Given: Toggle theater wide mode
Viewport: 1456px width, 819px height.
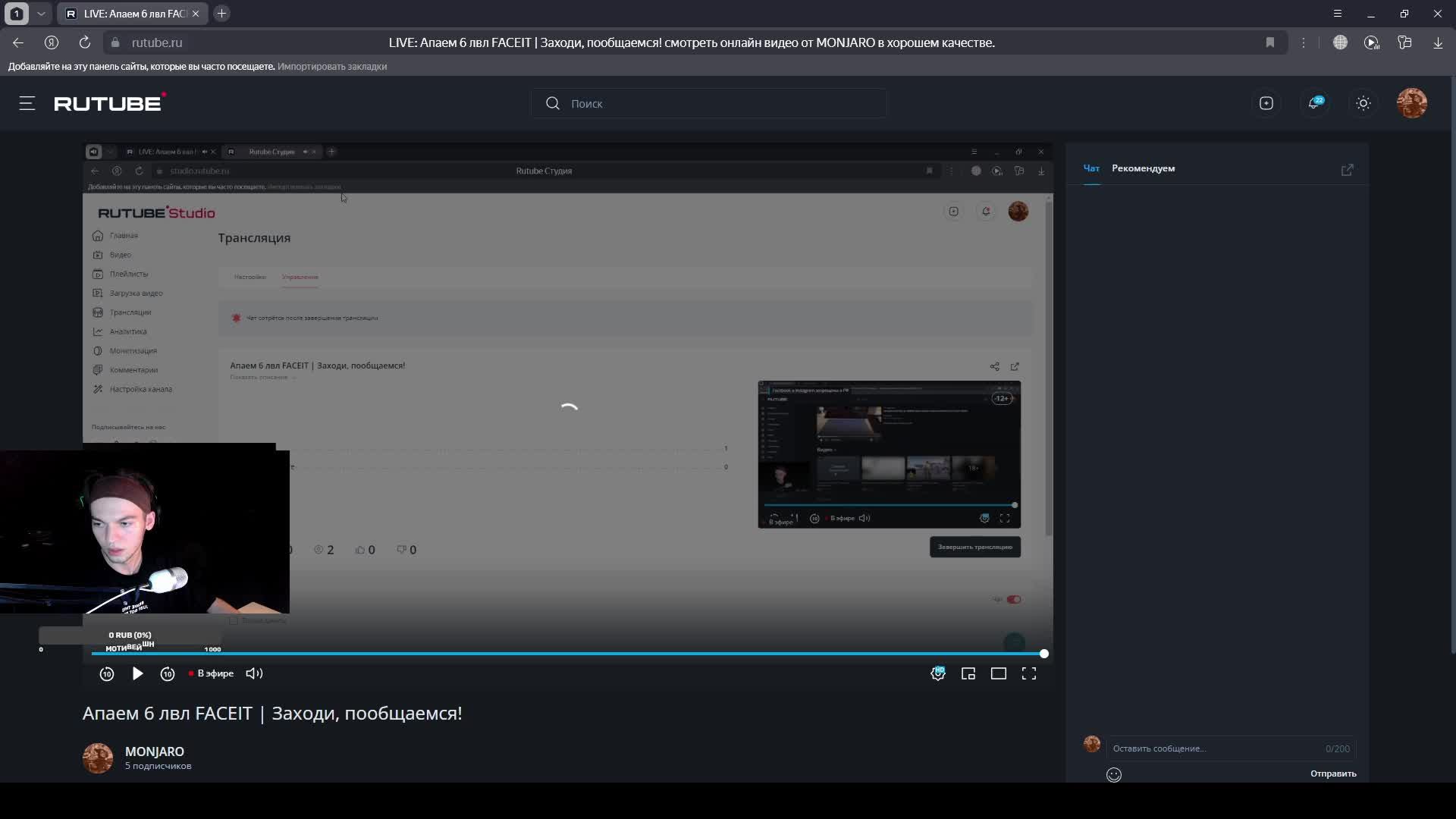Looking at the screenshot, I should 999,673.
